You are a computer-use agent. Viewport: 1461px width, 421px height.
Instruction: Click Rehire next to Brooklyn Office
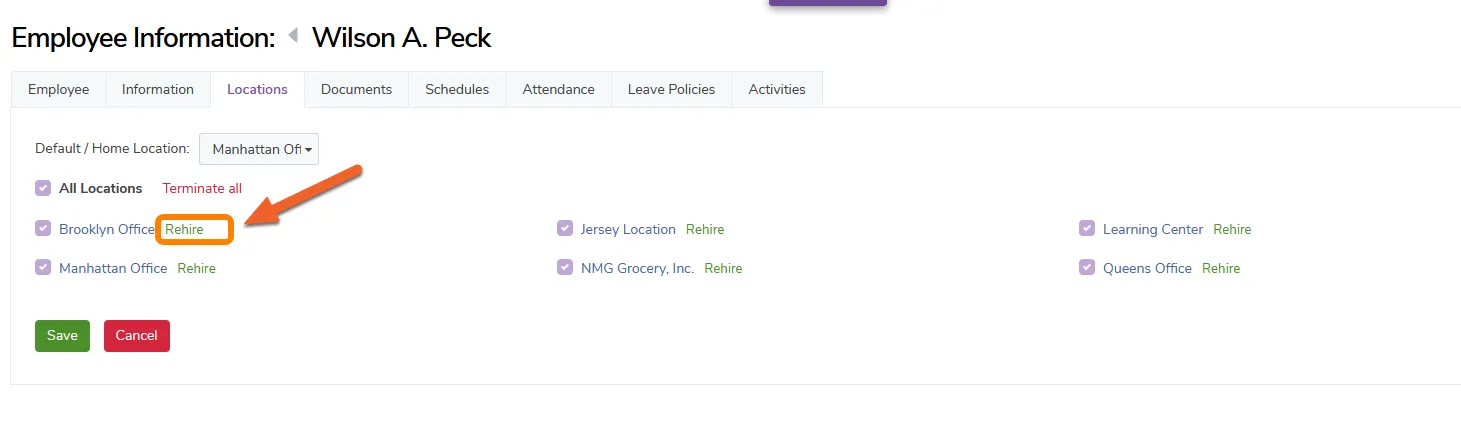pyautogui.click(x=184, y=229)
